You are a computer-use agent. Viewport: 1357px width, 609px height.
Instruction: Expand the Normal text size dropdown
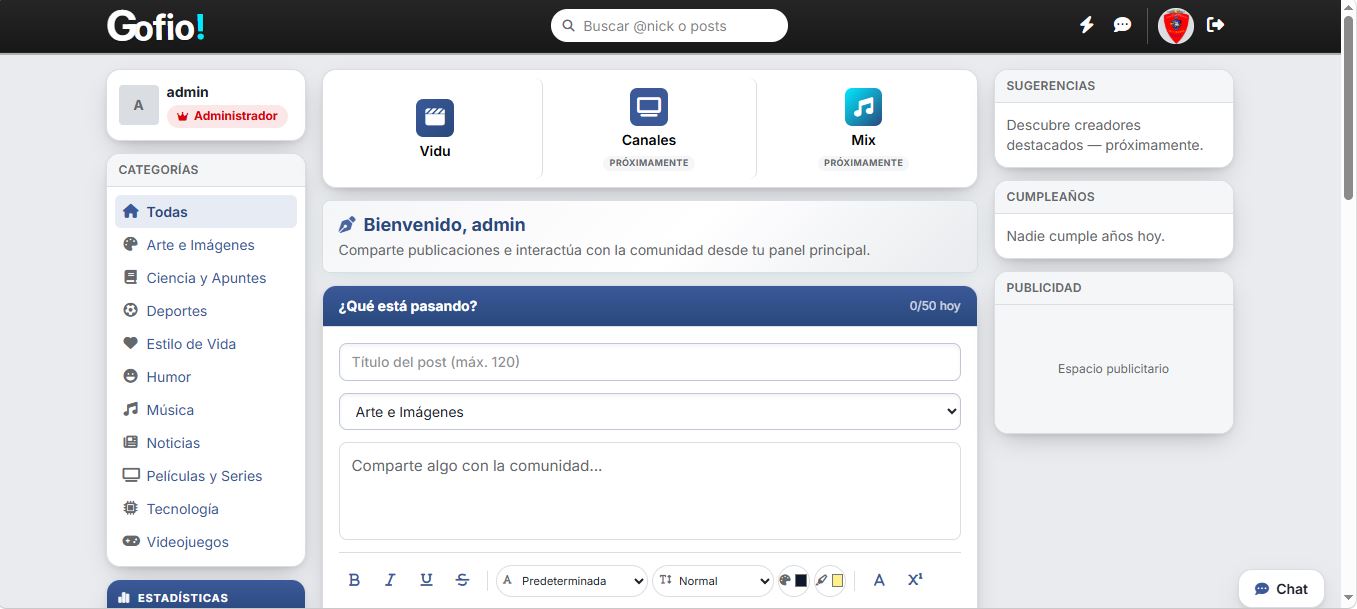click(713, 580)
